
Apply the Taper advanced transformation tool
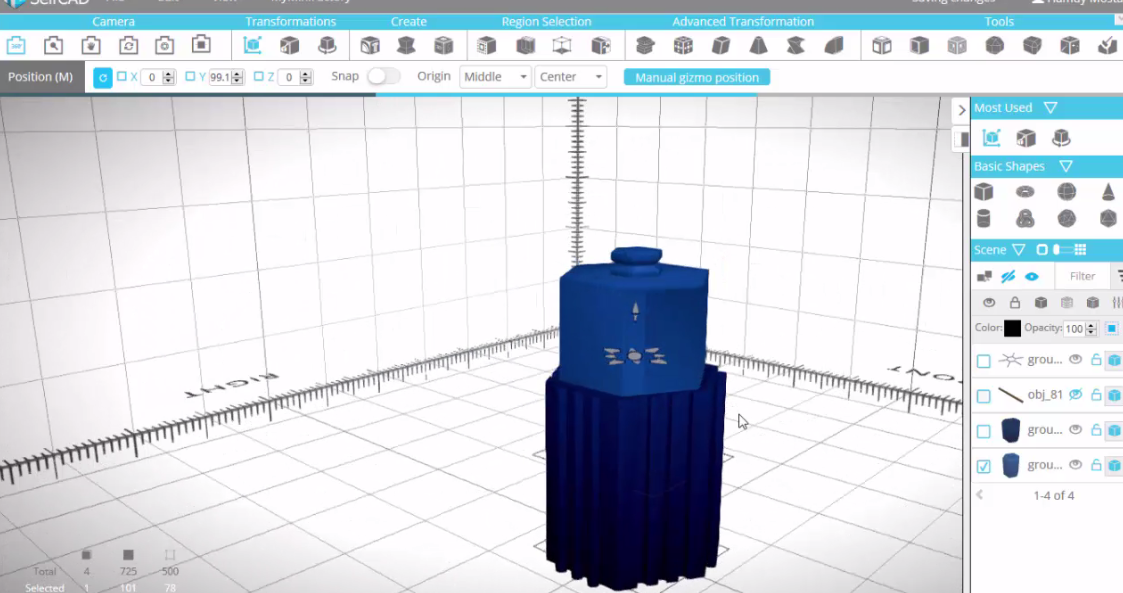click(x=758, y=46)
